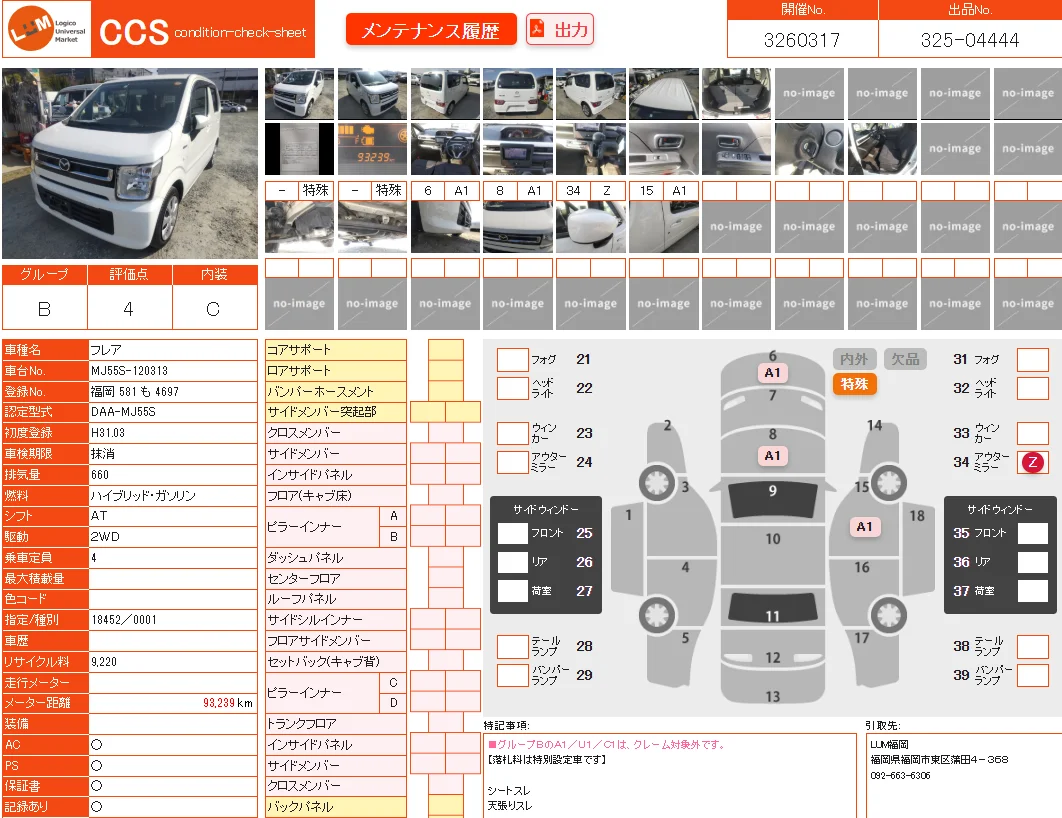
Task: Click the A1 damage badge on the front bumper
Action: (772, 372)
